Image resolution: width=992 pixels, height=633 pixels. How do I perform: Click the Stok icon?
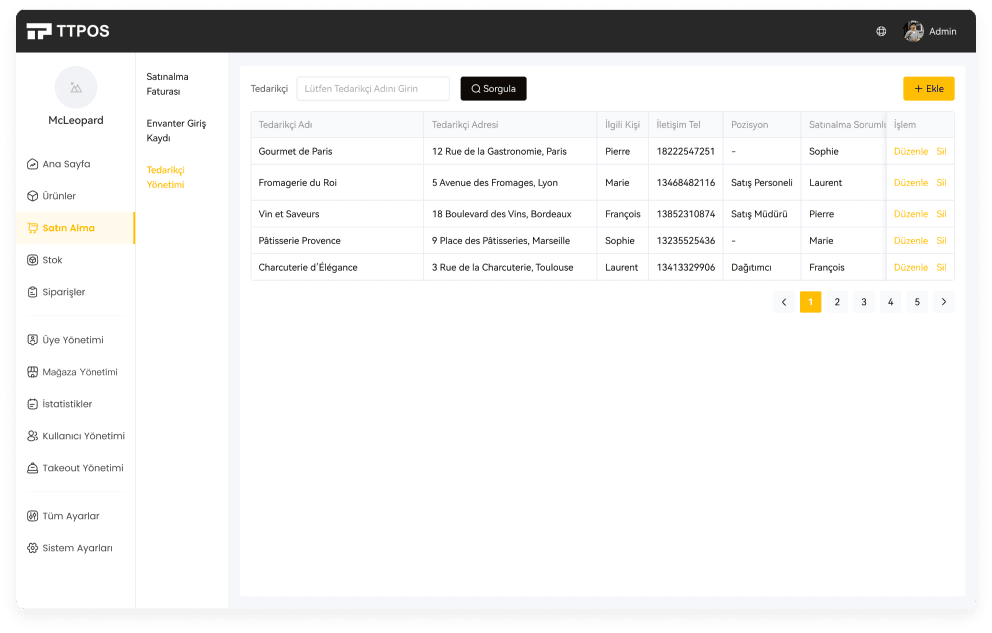(32, 260)
